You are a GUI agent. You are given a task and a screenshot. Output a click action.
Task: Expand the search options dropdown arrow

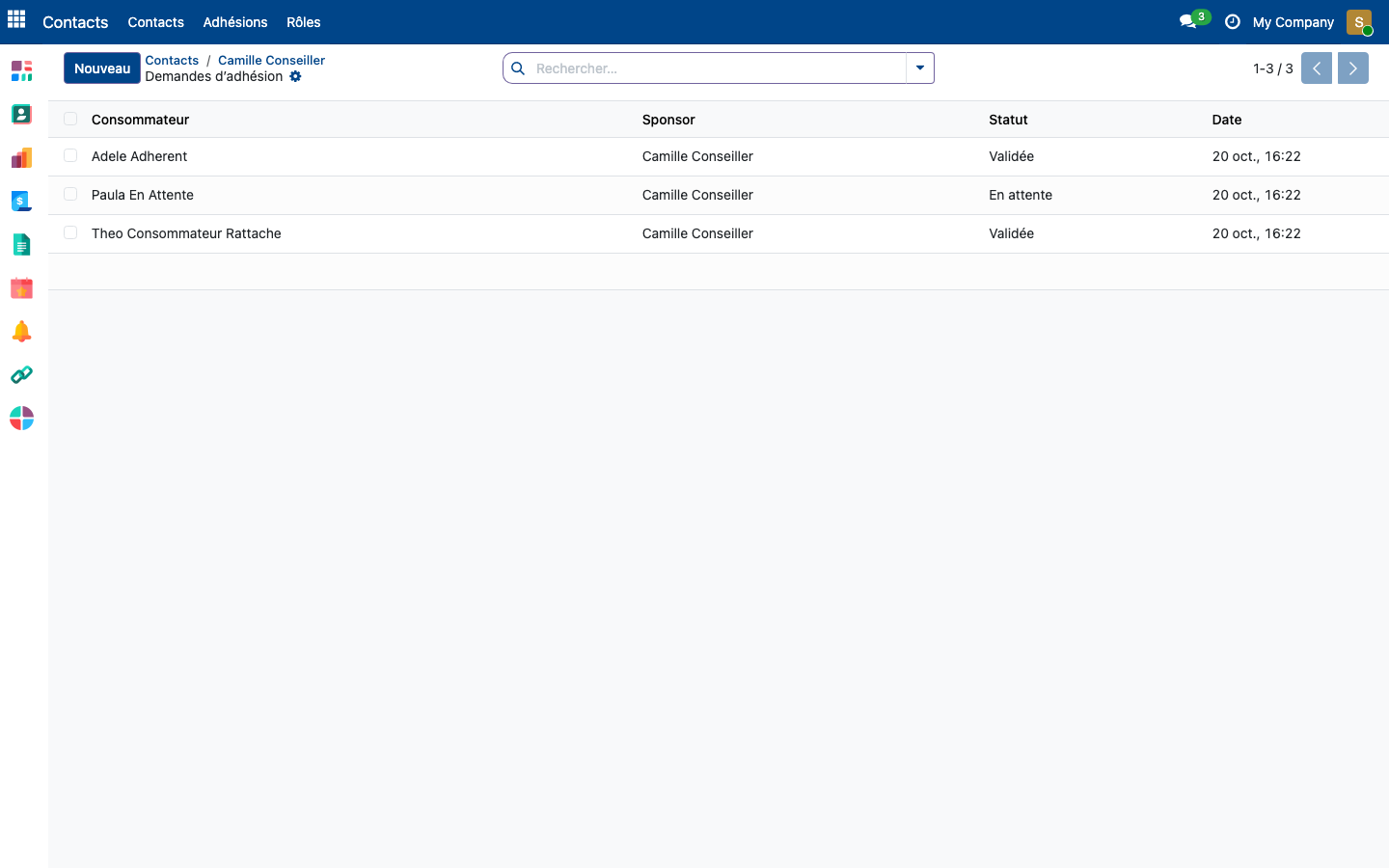[920, 68]
